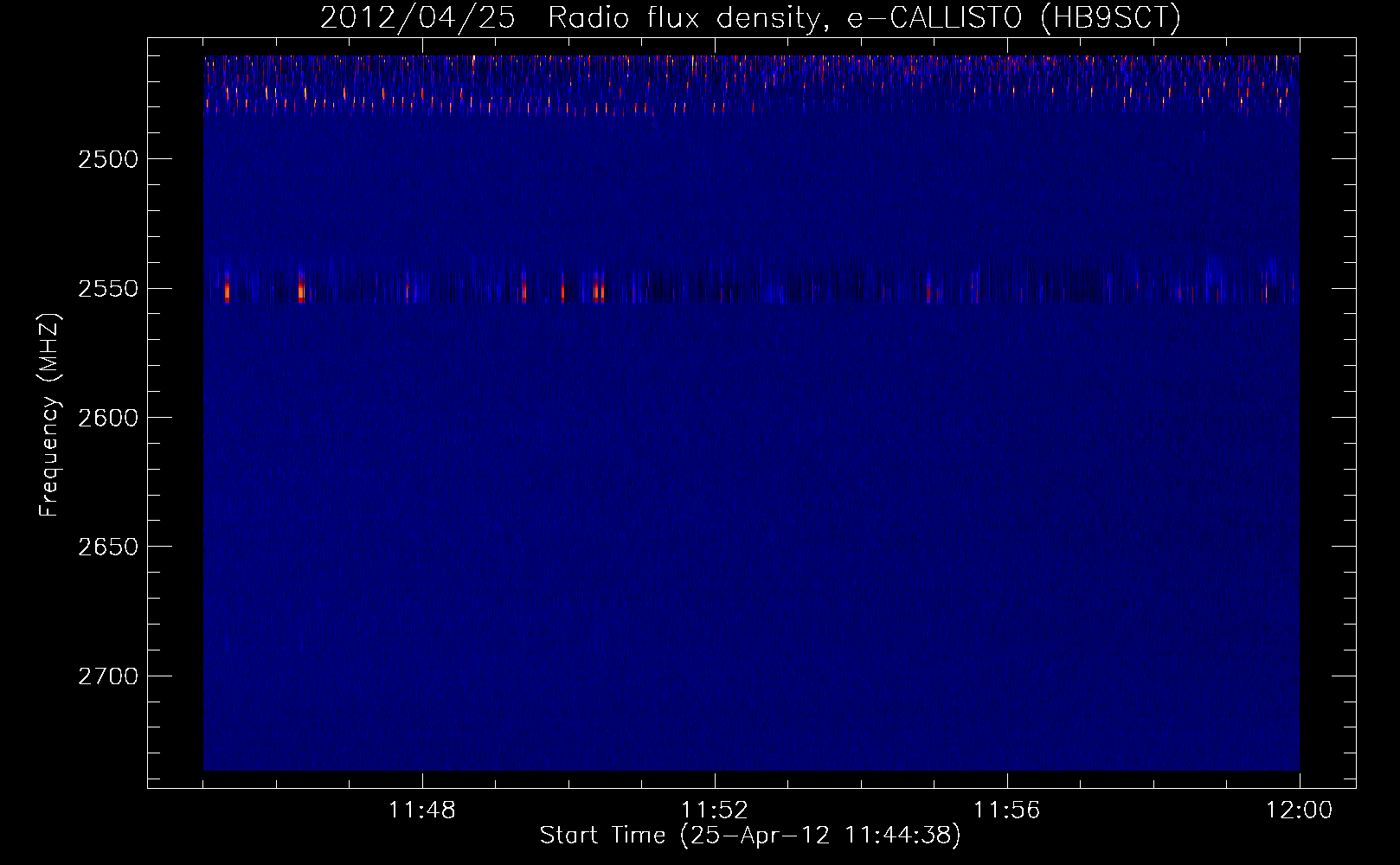
Task: Click the 11:52 time tick label
Action: tap(715, 811)
